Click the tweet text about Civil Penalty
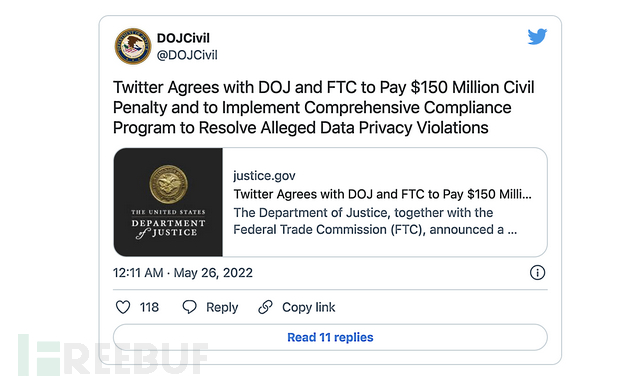This screenshot has width=639, height=383. coord(324,108)
